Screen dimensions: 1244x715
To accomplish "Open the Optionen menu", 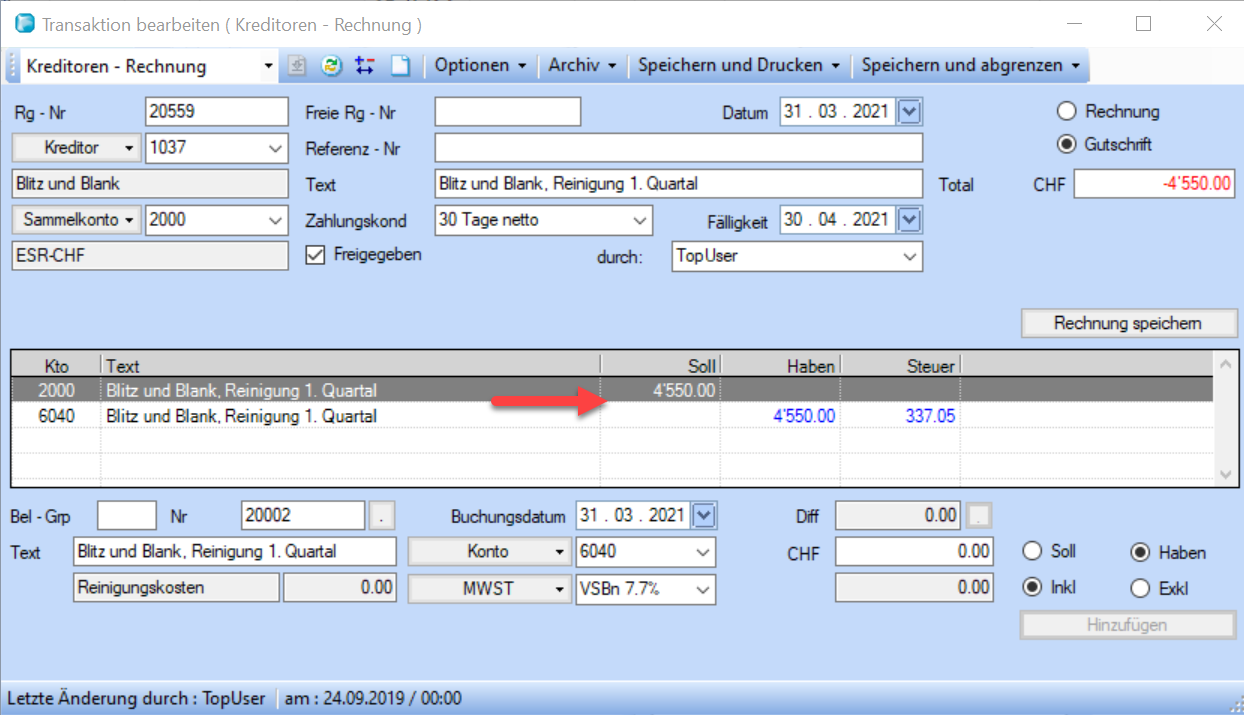I will pyautogui.click(x=480, y=66).
